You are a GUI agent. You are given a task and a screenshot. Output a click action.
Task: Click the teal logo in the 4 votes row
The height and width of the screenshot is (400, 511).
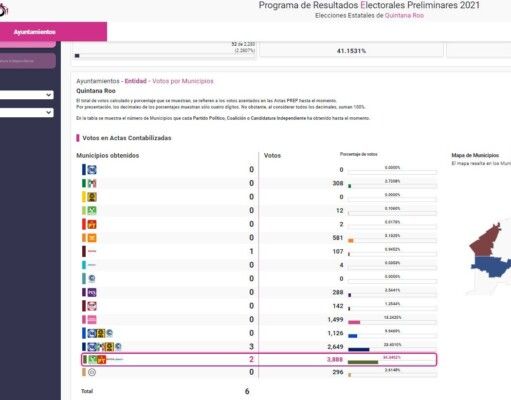pos(92,265)
